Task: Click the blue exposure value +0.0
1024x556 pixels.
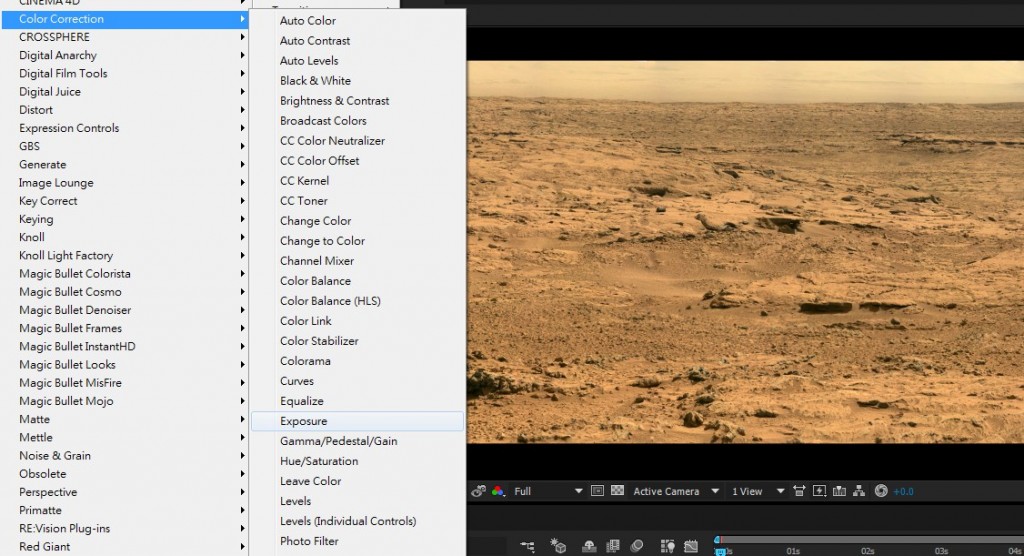Action: 903,491
